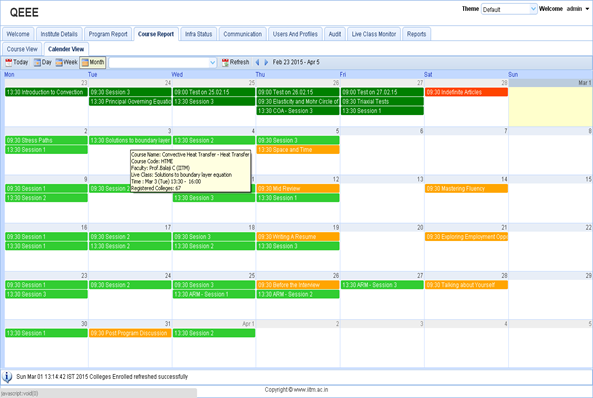Open the Audit tab
Image resolution: width=593 pixels, height=398 pixels.
[x=335, y=34]
